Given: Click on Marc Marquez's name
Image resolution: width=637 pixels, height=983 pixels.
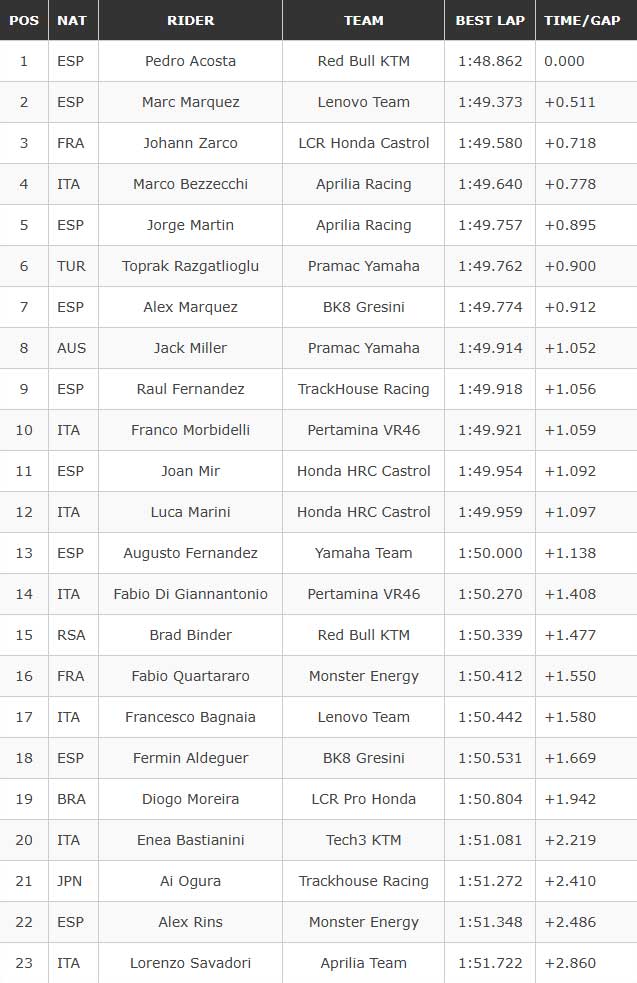Looking at the screenshot, I should [x=190, y=102].
